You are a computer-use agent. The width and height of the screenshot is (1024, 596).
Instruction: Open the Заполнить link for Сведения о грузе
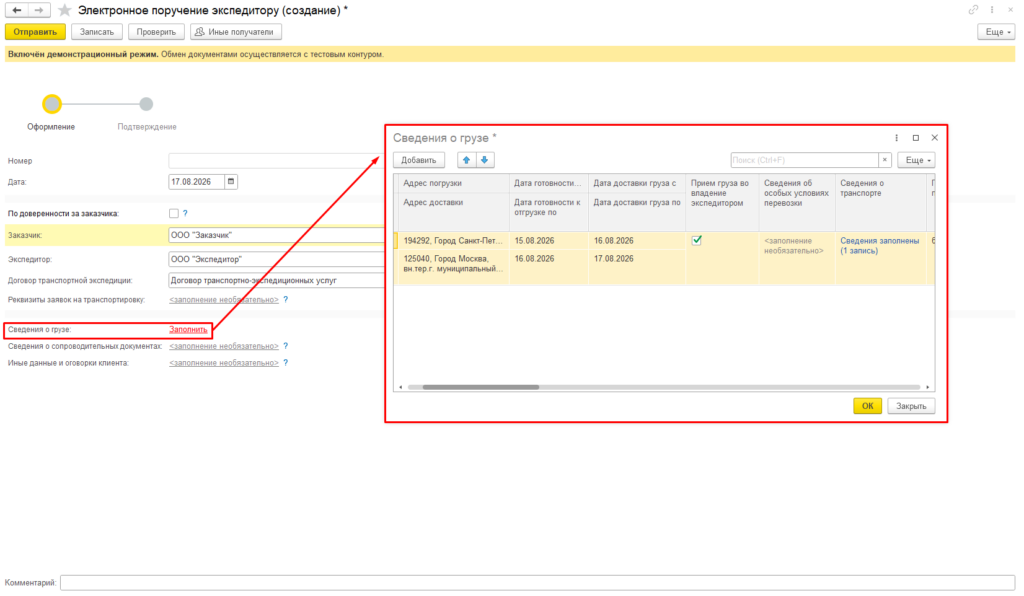(x=188, y=330)
